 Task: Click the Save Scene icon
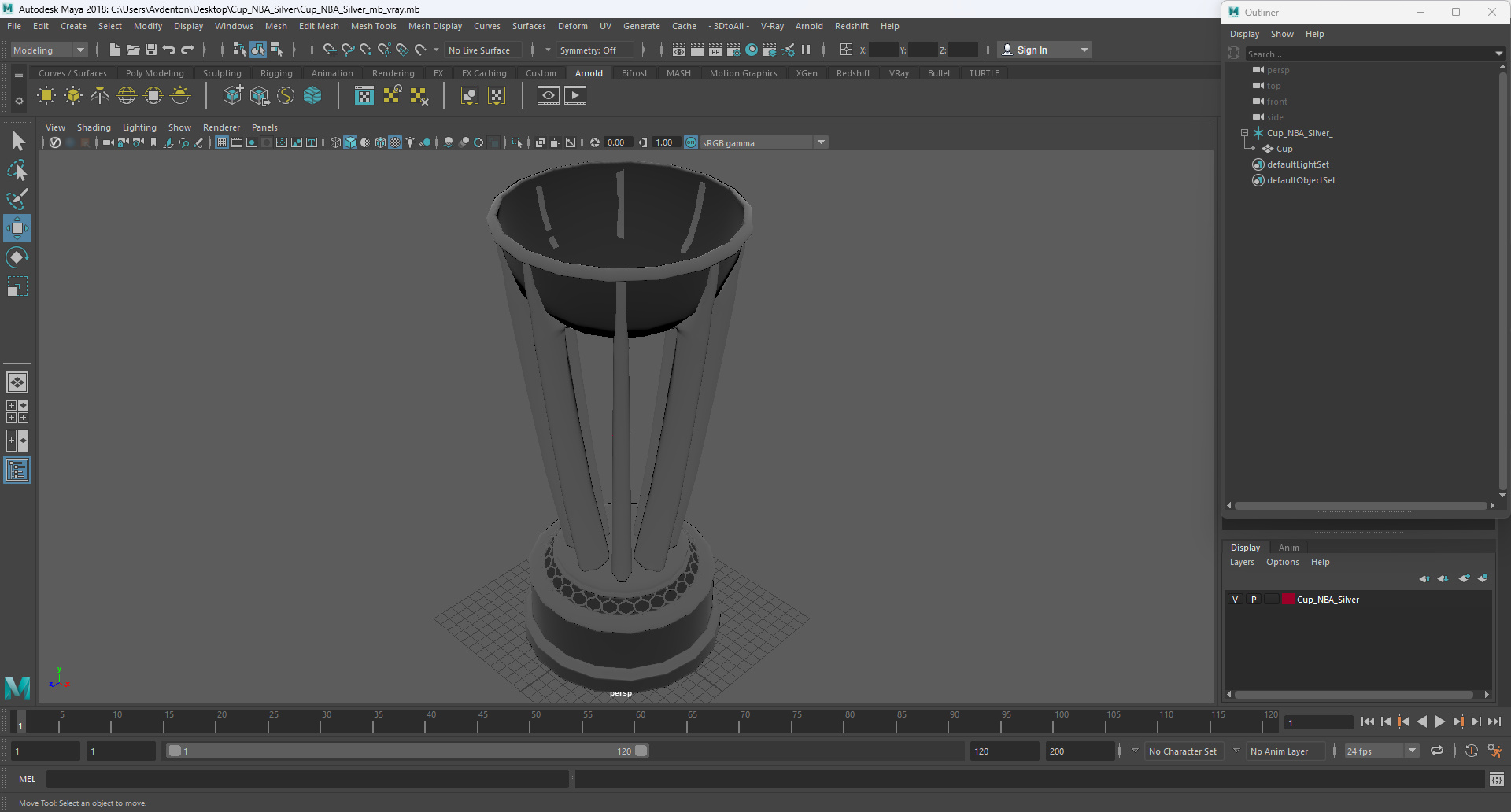[151, 50]
